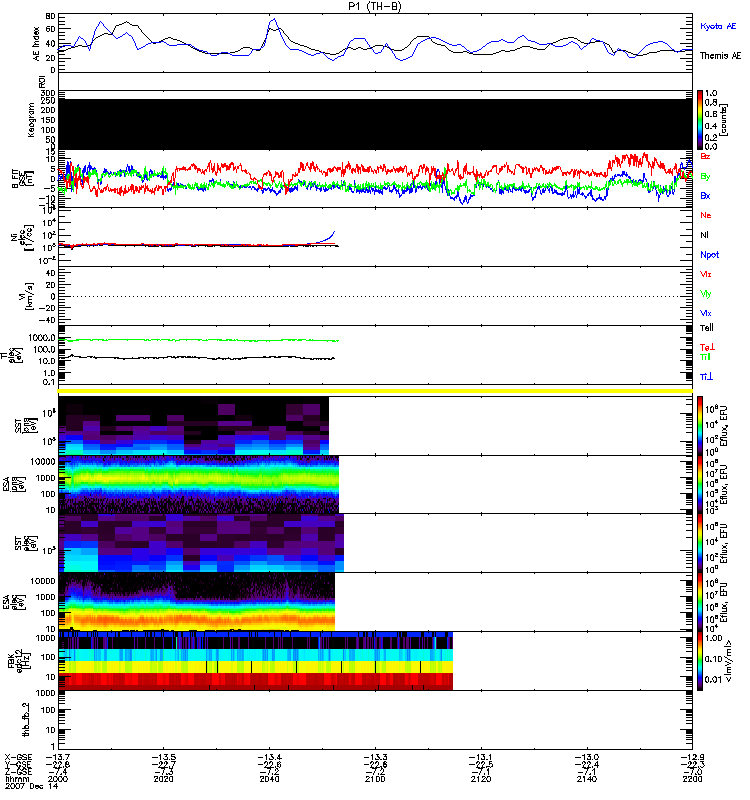Select the red "Bz" legend label
Screen dimensions: 750x800
point(705,156)
